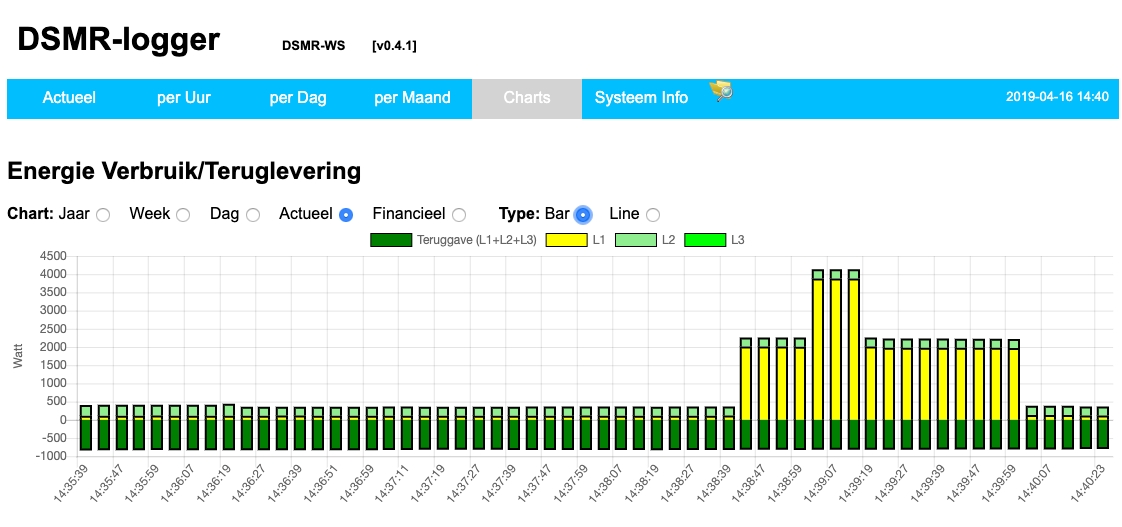Open the Systeem Info tab
The width and height of the screenshot is (1122, 527).
(x=641, y=98)
